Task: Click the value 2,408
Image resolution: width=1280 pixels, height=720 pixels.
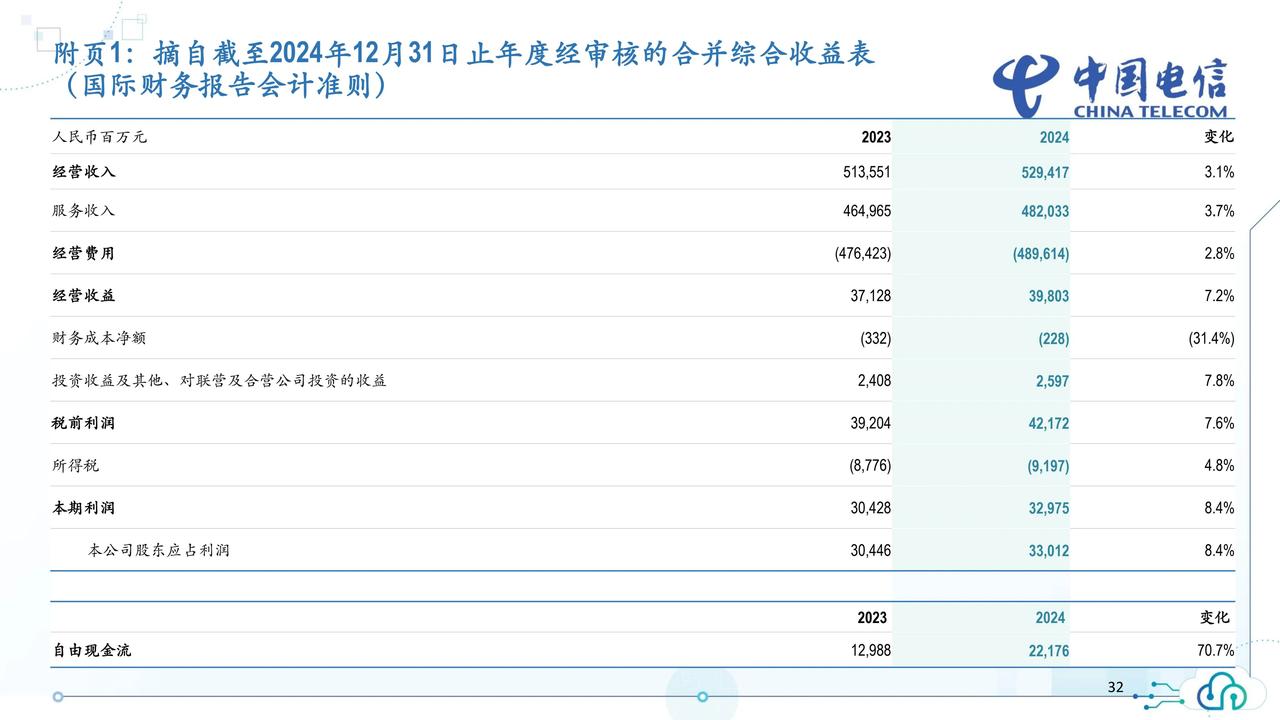Action: pyautogui.click(x=874, y=381)
